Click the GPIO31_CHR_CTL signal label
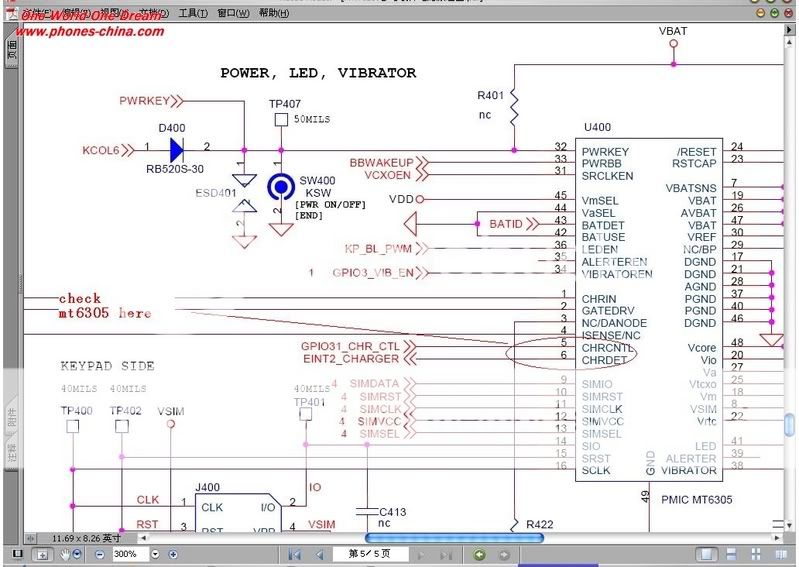 pyautogui.click(x=350, y=346)
